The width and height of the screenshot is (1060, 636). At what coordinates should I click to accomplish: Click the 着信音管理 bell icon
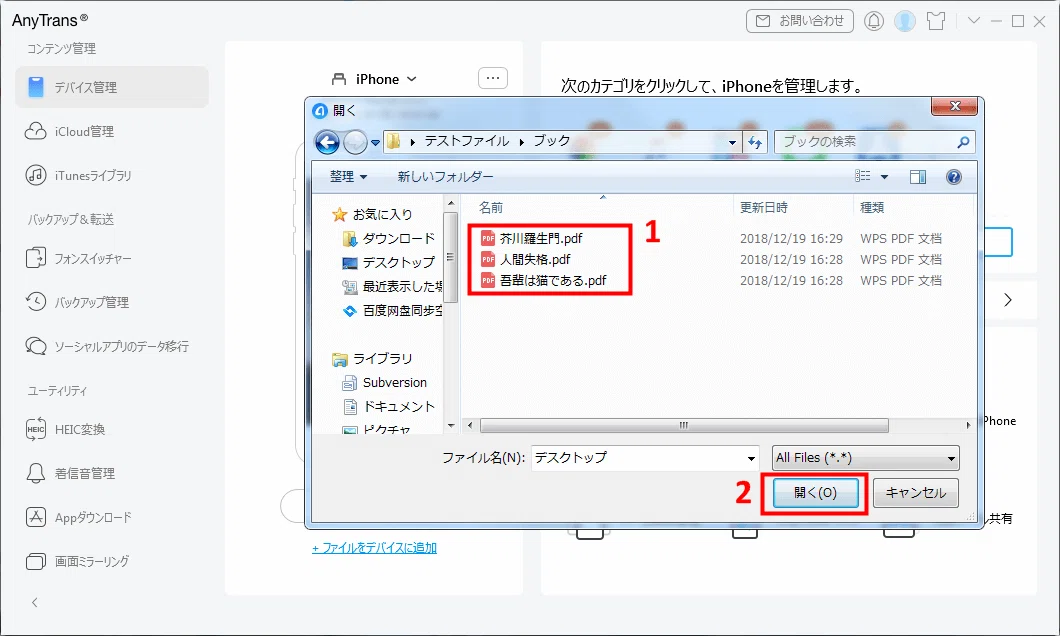coord(36,473)
